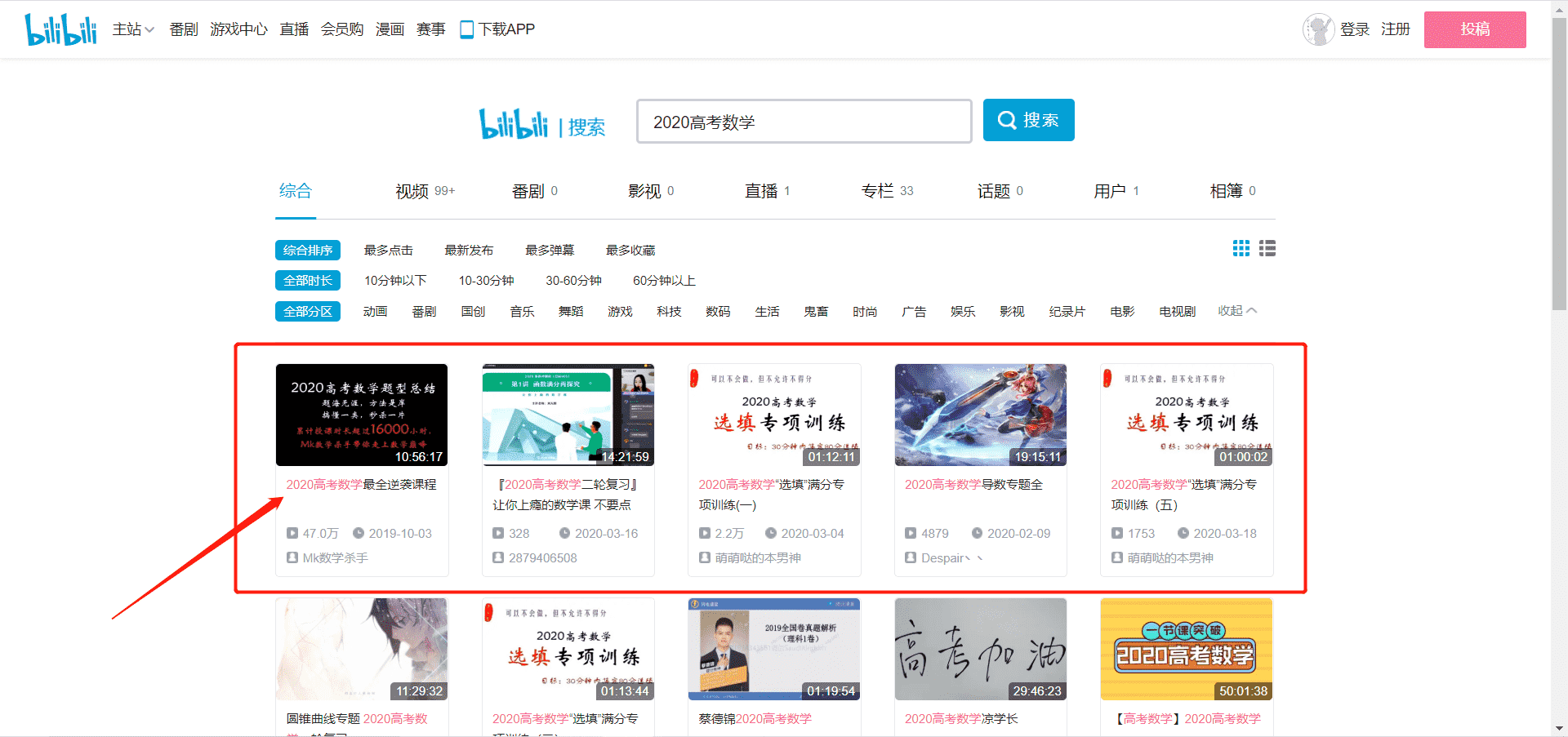This screenshot has height=737, width=1568.
Task: Open the 高考加油 handwriting thumbnail
Action: [x=981, y=649]
